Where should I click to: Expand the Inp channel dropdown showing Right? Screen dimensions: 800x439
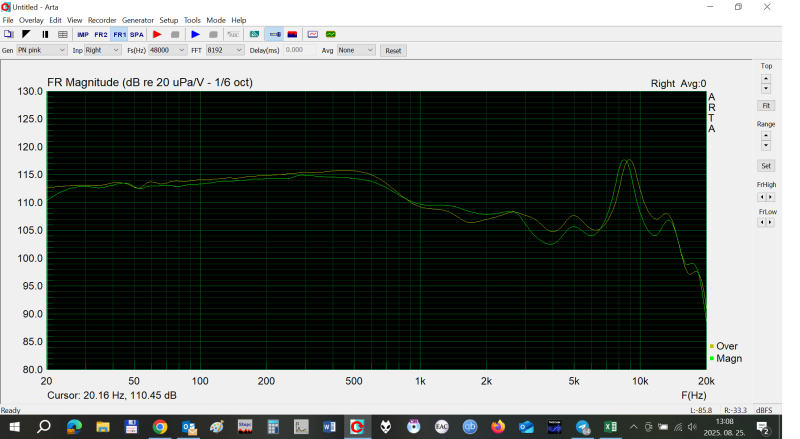[x=102, y=50]
